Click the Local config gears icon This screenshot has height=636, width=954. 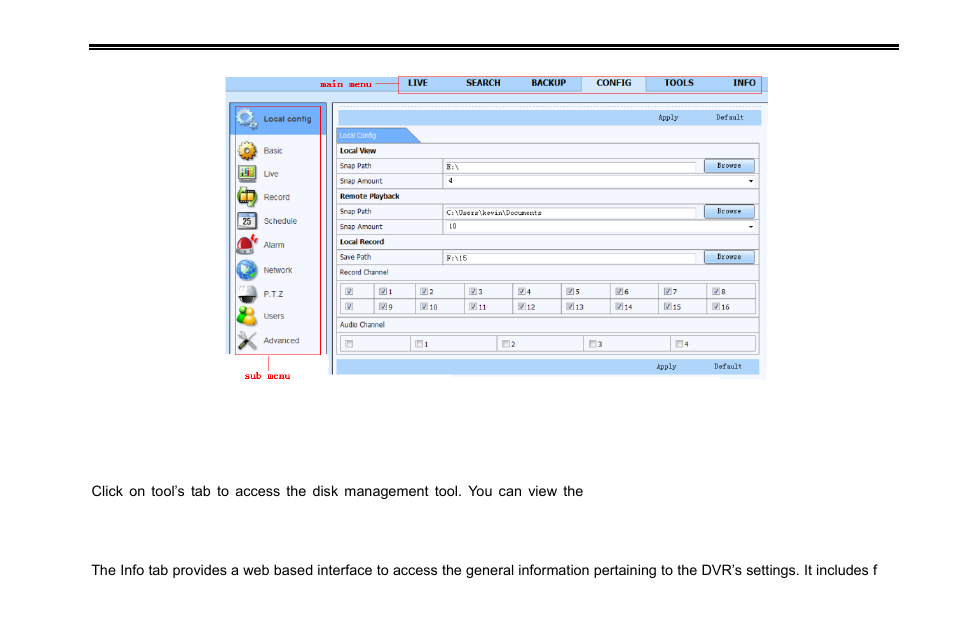(x=247, y=119)
